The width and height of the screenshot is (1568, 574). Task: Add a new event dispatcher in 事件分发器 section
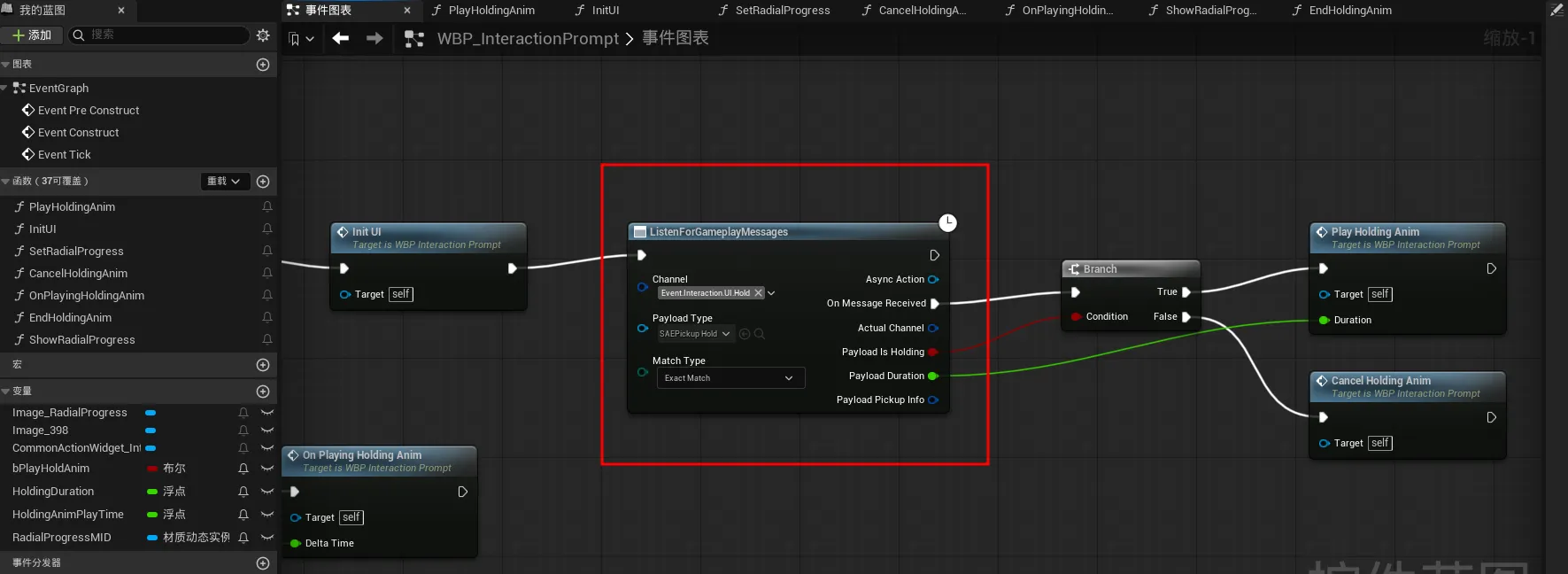click(263, 563)
